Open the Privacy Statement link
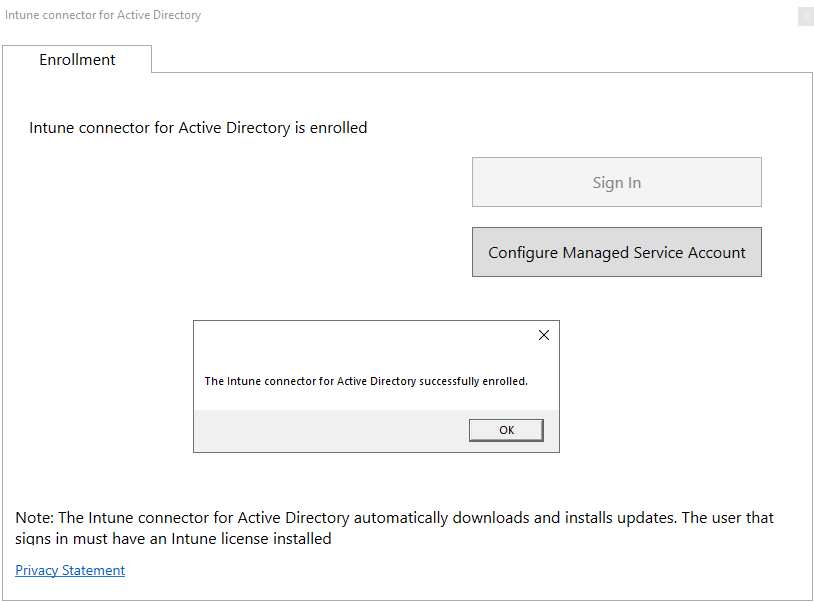The width and height of the screenshot is (814, 602). [x=70, y=570]
